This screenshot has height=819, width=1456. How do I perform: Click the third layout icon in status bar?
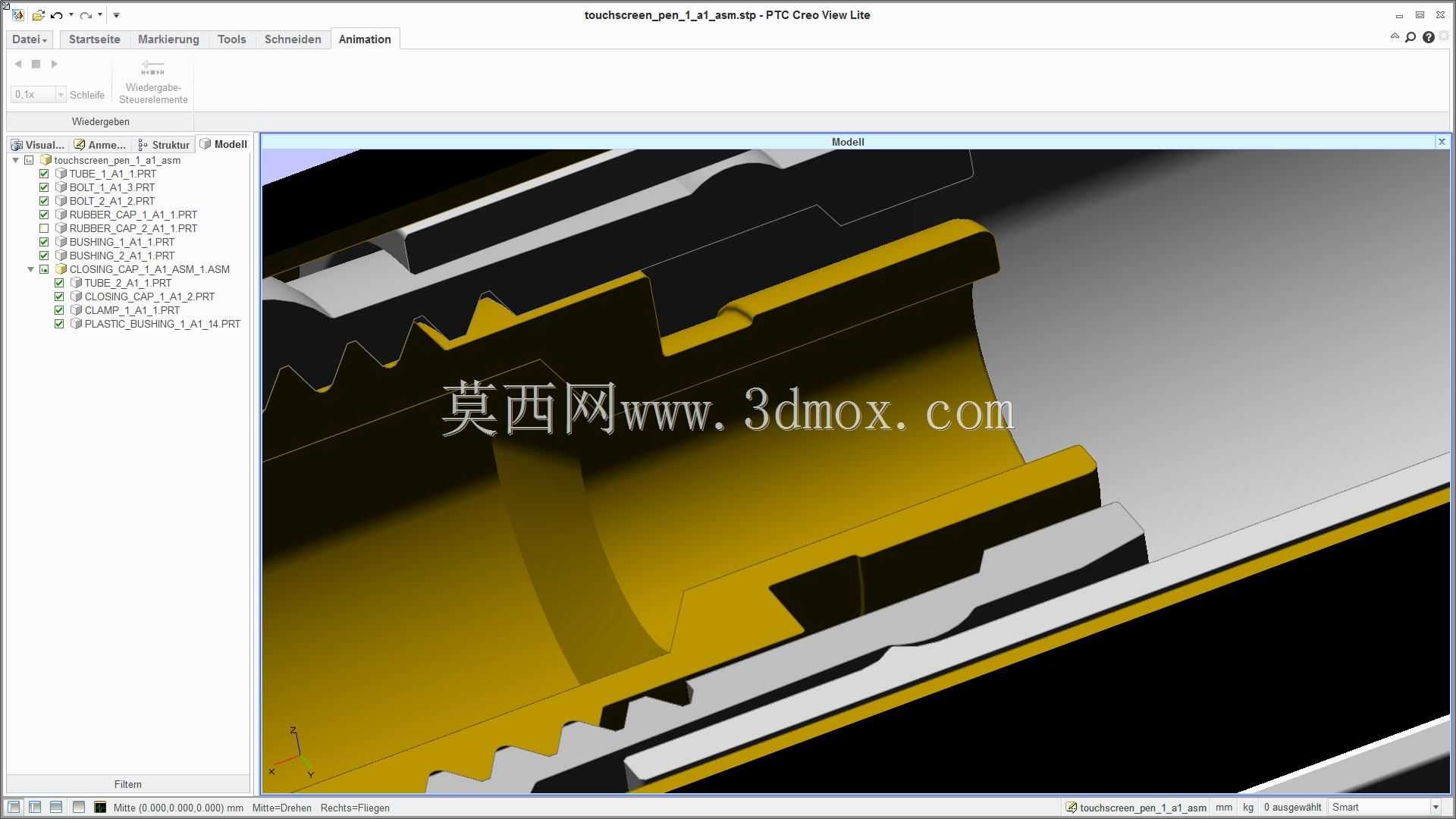tap(56, 807)
